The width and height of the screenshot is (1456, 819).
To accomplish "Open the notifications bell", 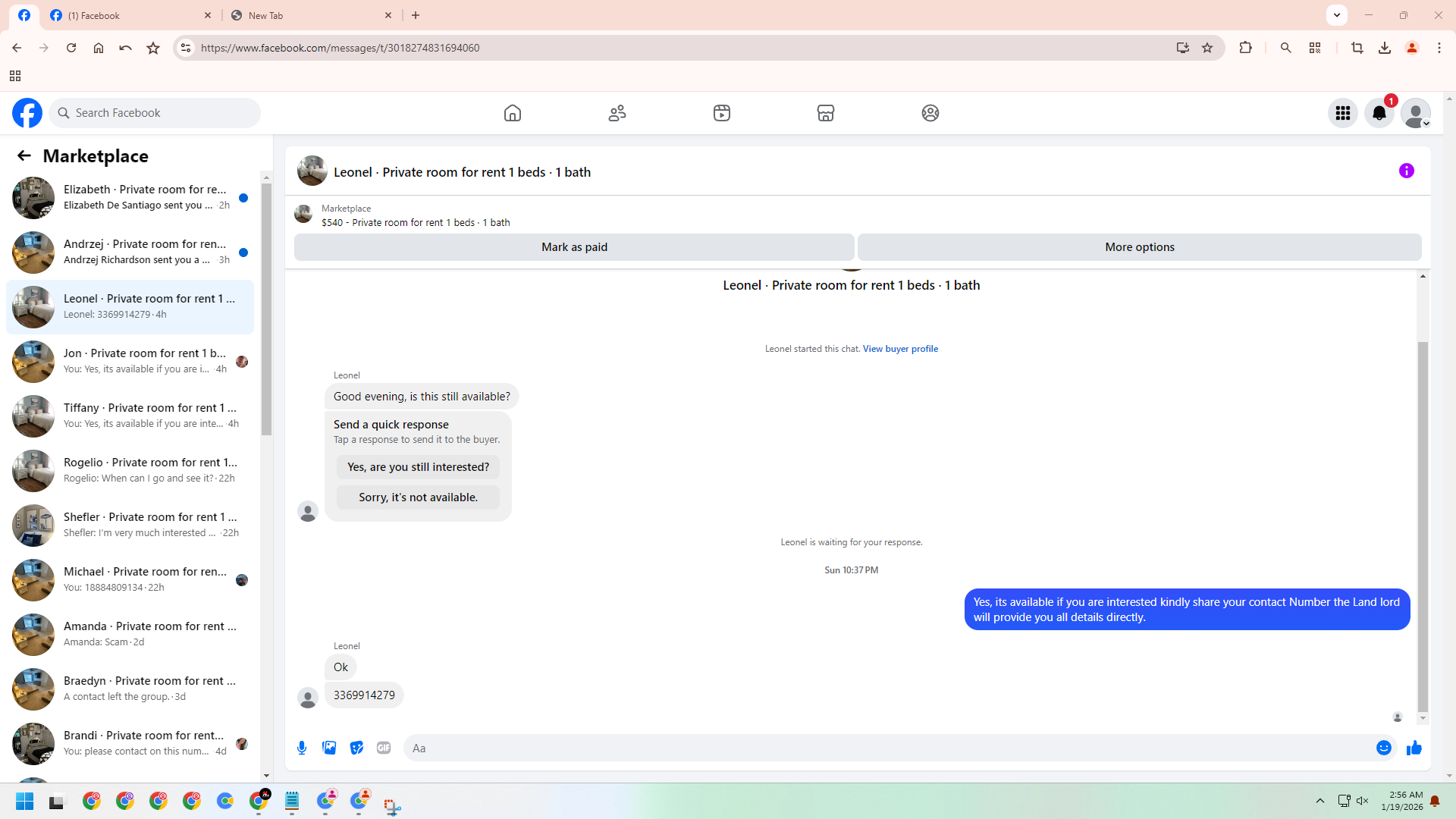I will click(x=1379, y=113).
